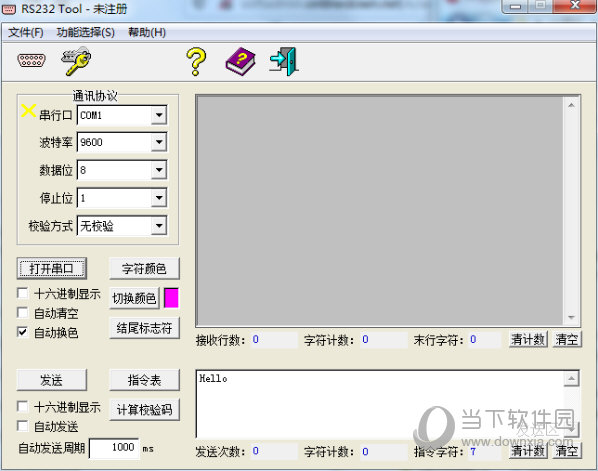
Task: Expand the 数据位 dropdown
Action: (x=159, y=170)
